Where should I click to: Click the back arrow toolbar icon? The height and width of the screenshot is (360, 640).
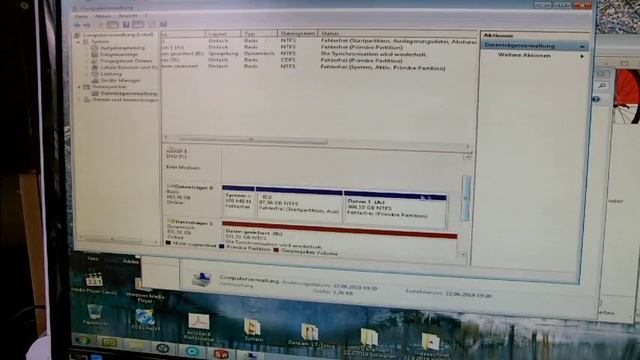[77, 24]
